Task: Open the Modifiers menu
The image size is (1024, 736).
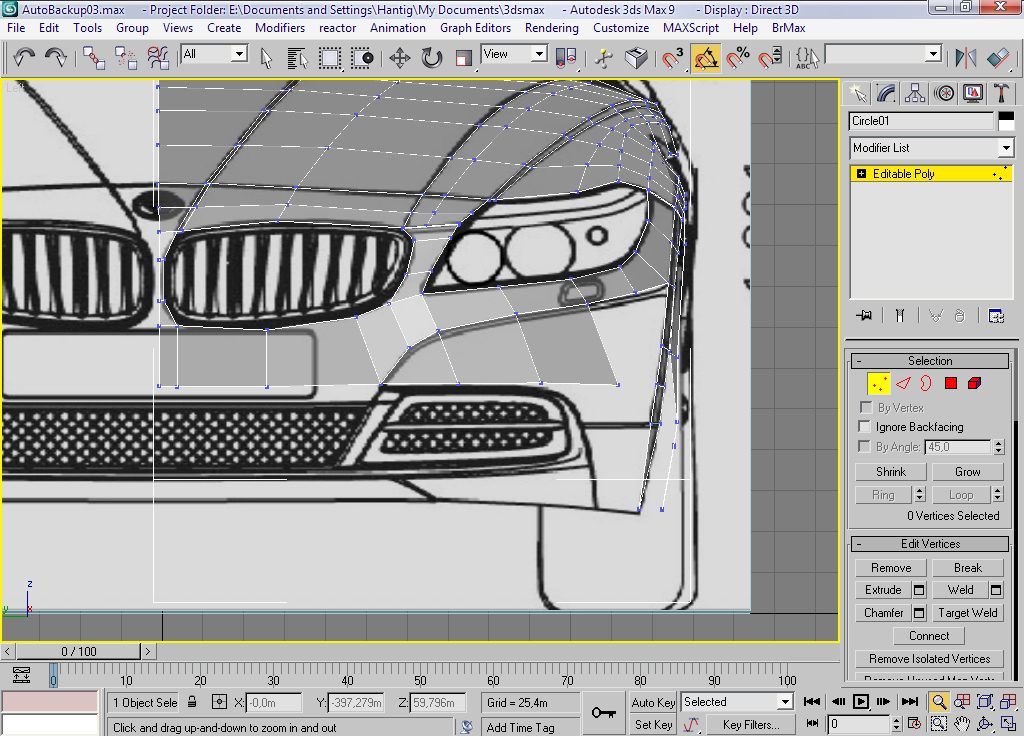Action: [x=280, y=28]
